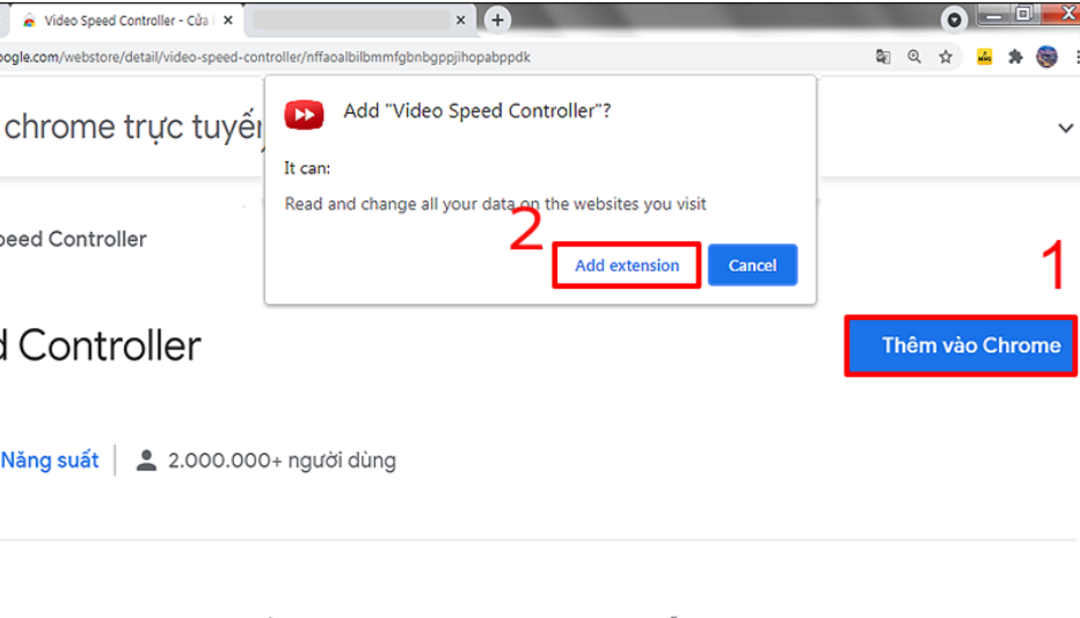This screenshot has height=618, width=1080.
Task: Close the second browser tab
Action: (461, 21)
